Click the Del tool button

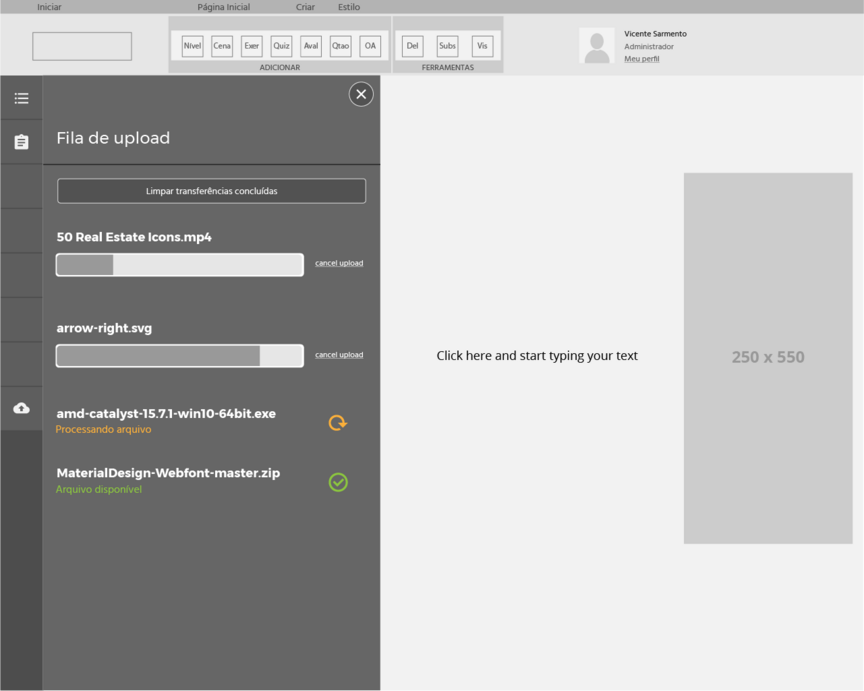pos(413,46)
